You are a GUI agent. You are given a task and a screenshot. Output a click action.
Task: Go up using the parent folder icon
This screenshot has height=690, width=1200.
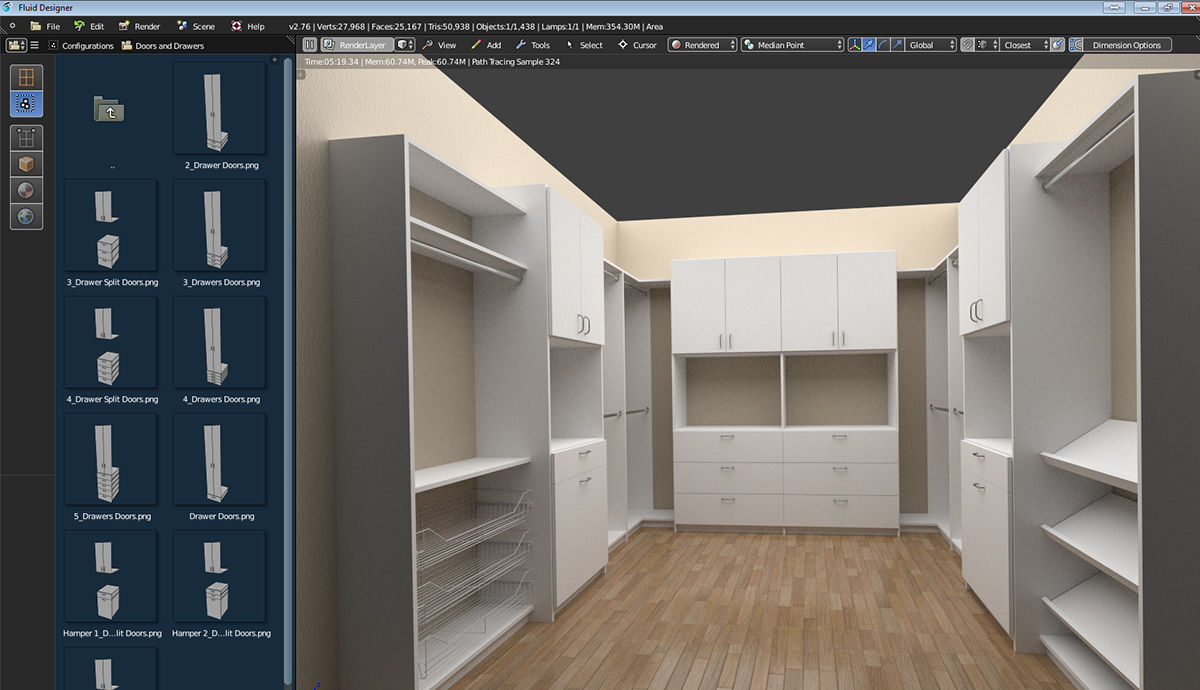(x=109, y=109)
